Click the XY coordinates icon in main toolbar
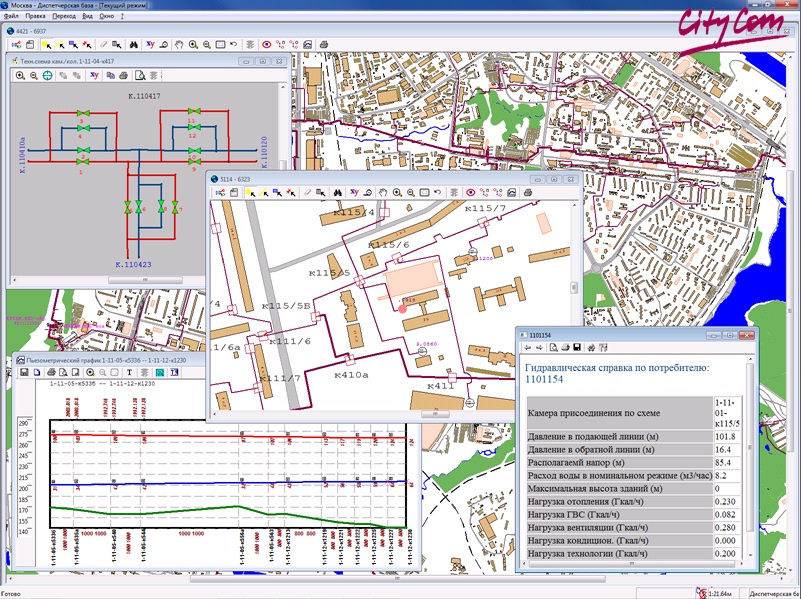This screenshot has width=801, height=599. tap(150, 44)
